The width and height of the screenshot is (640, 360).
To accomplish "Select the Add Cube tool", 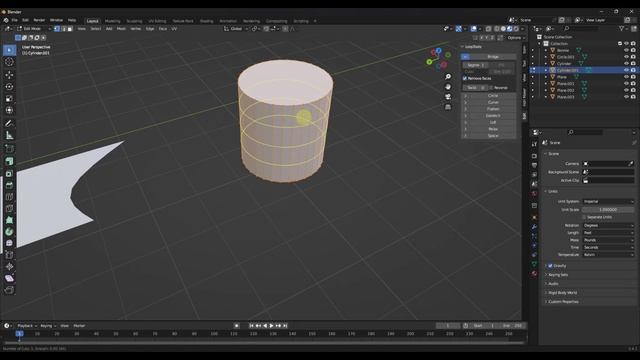I will [9, 148].
